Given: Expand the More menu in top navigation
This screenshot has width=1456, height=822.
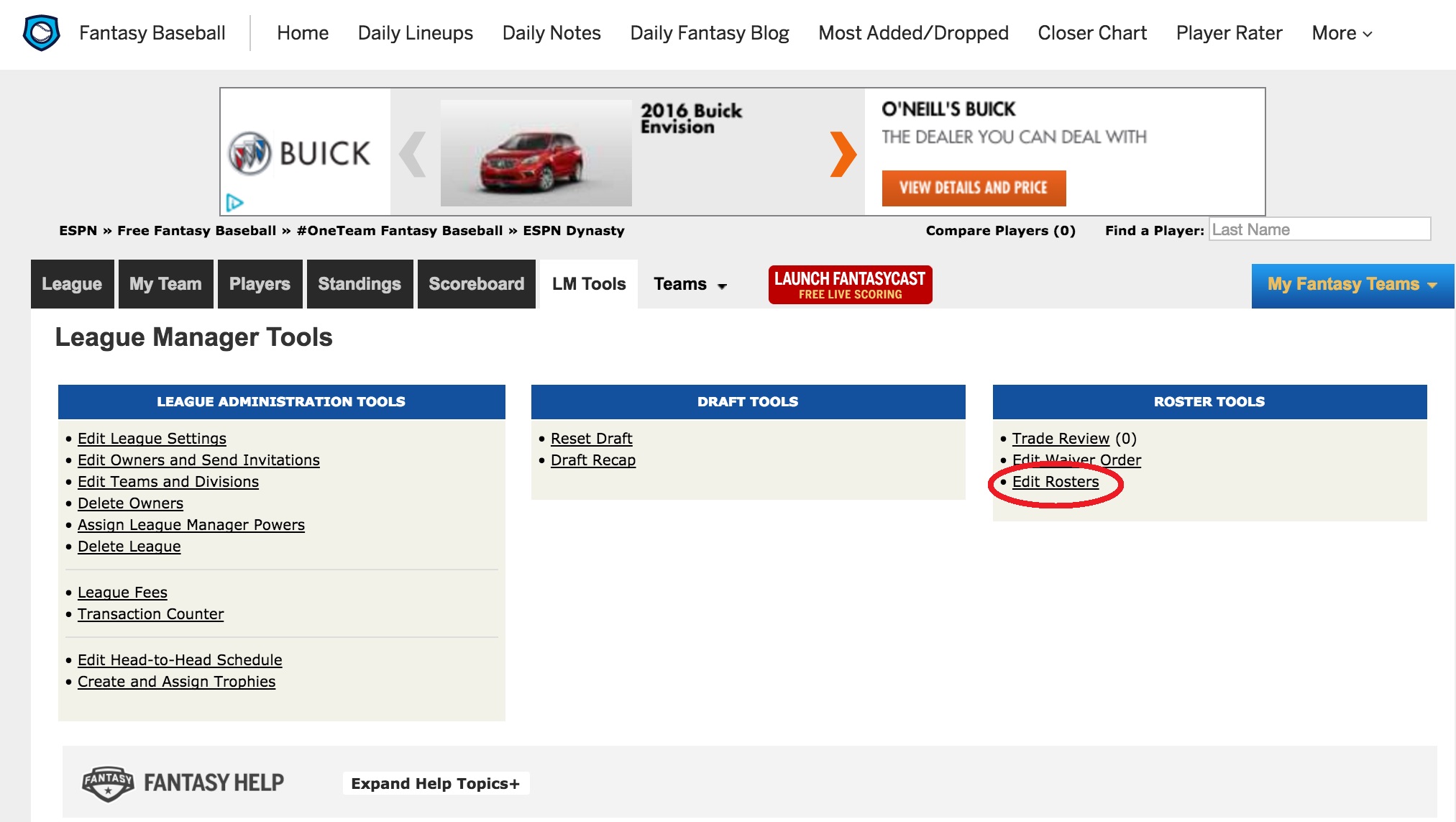Looking at the screenshot, I should click(x=1342, y=33).
